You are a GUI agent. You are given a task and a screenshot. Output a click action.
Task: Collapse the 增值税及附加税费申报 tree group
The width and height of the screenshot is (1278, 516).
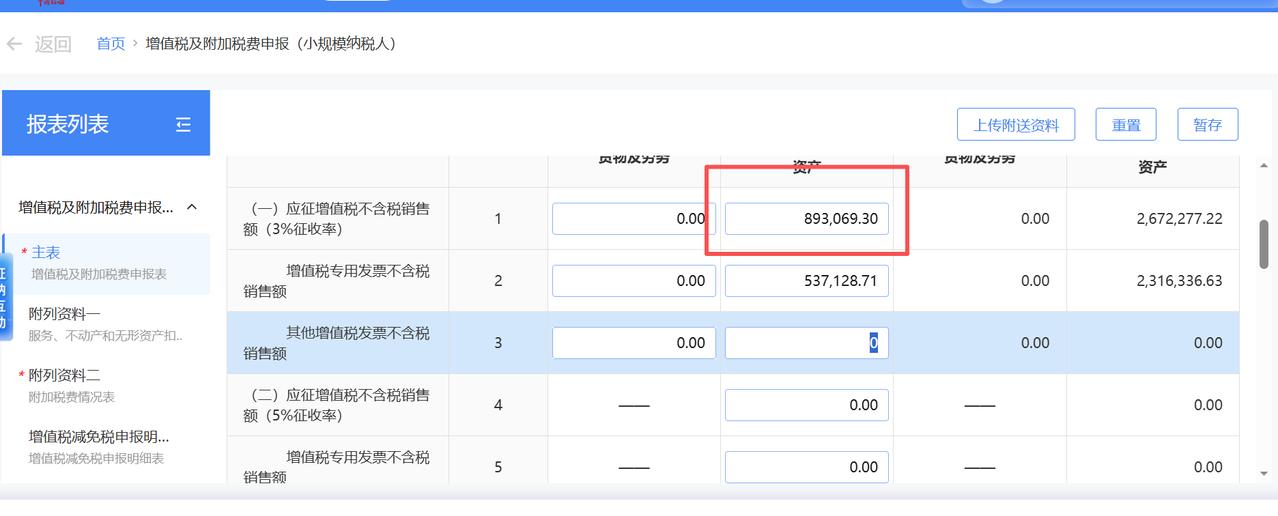pos(192,207)
